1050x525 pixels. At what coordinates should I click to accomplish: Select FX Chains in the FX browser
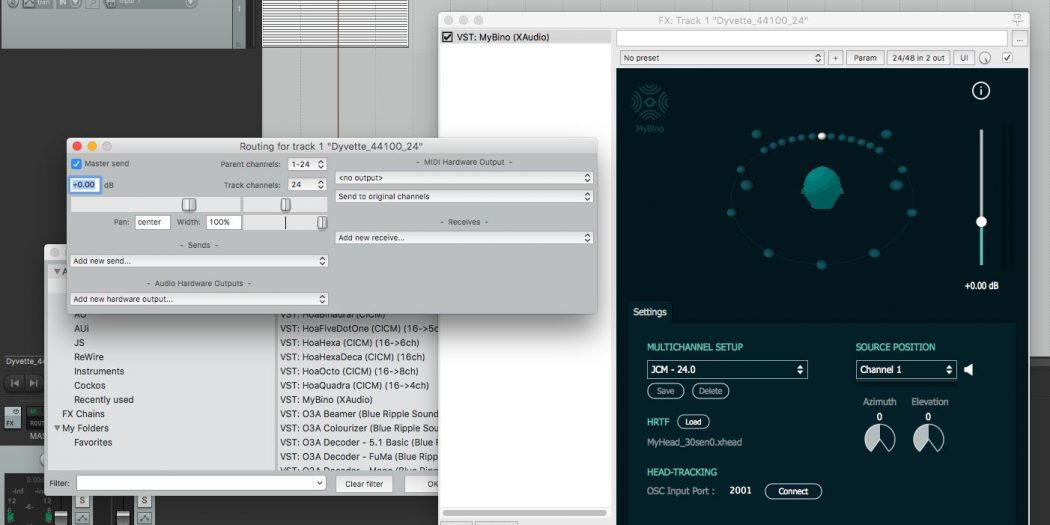click(84, 414)
